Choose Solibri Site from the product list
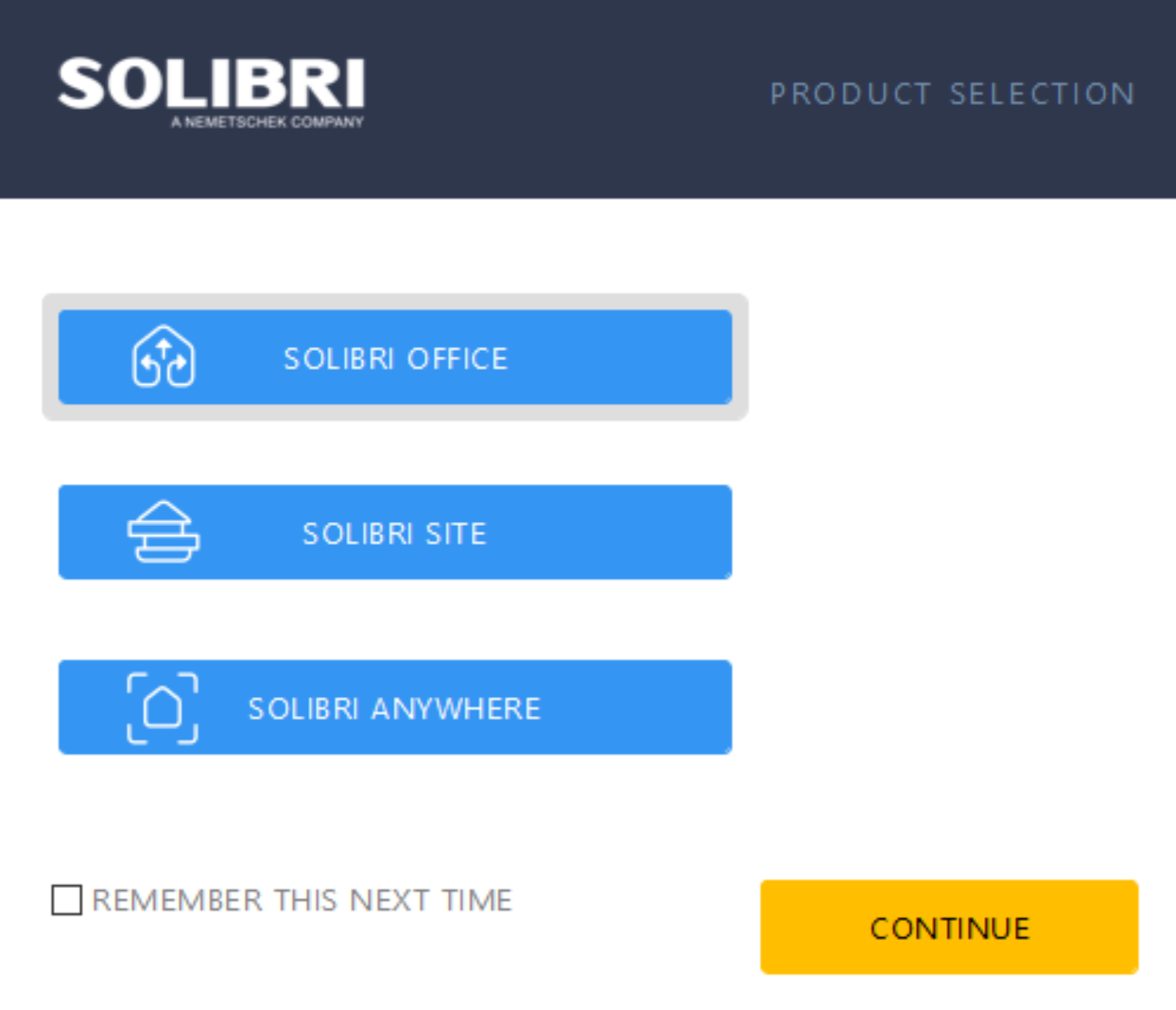Image resolution: width=1176 pixels, height=1010 pixels. click(x=395, y=531)
